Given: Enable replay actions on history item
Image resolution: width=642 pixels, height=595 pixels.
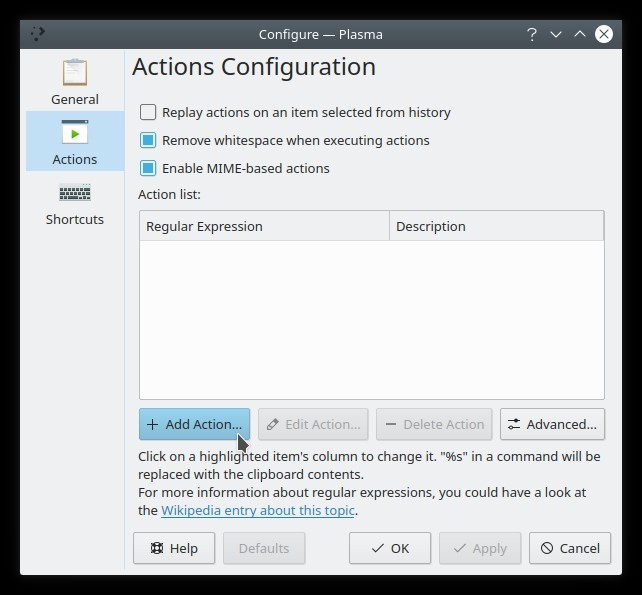Looking at the screenshot, I should (x=148, y=113).
